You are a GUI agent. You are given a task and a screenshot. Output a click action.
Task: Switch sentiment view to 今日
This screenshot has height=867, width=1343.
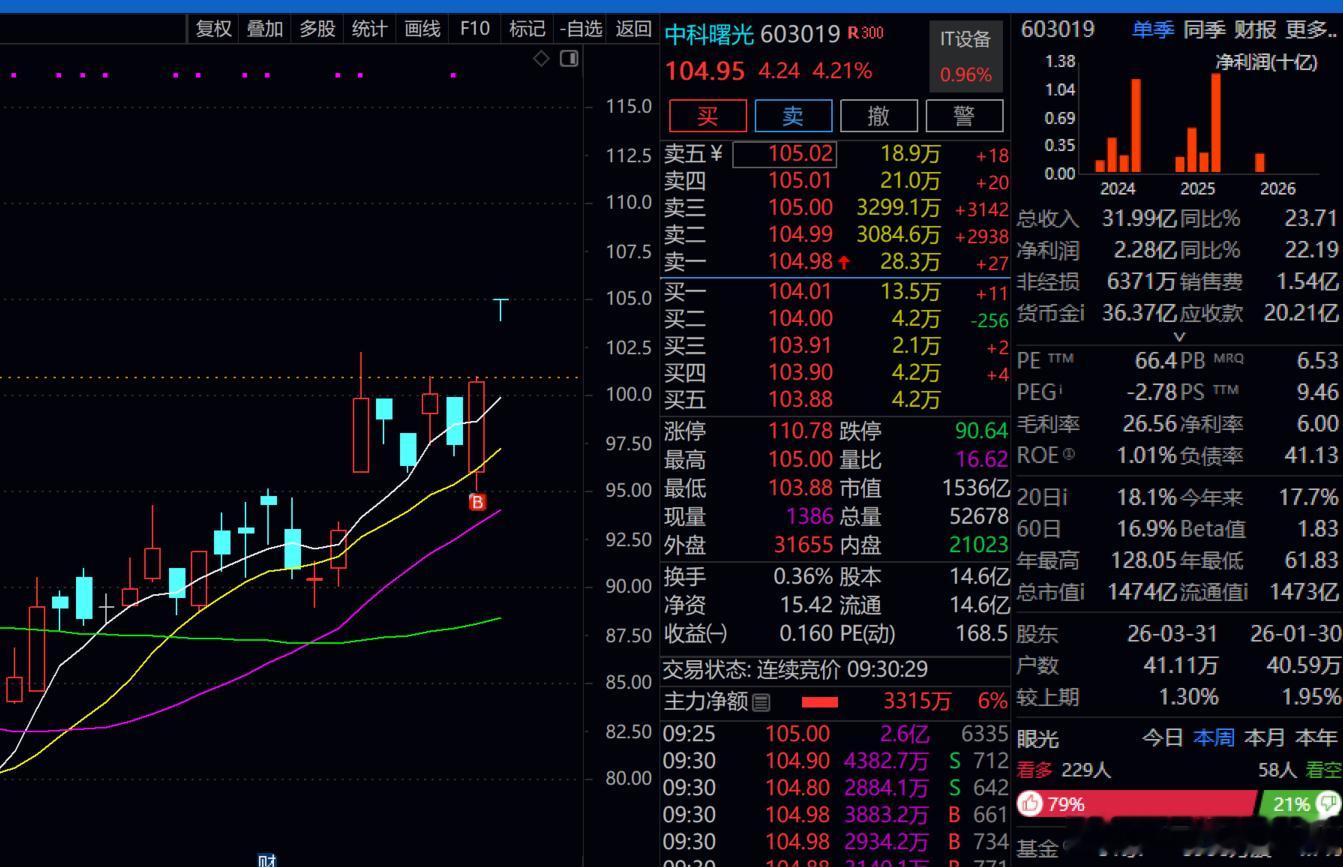(x=1163, y=738)
